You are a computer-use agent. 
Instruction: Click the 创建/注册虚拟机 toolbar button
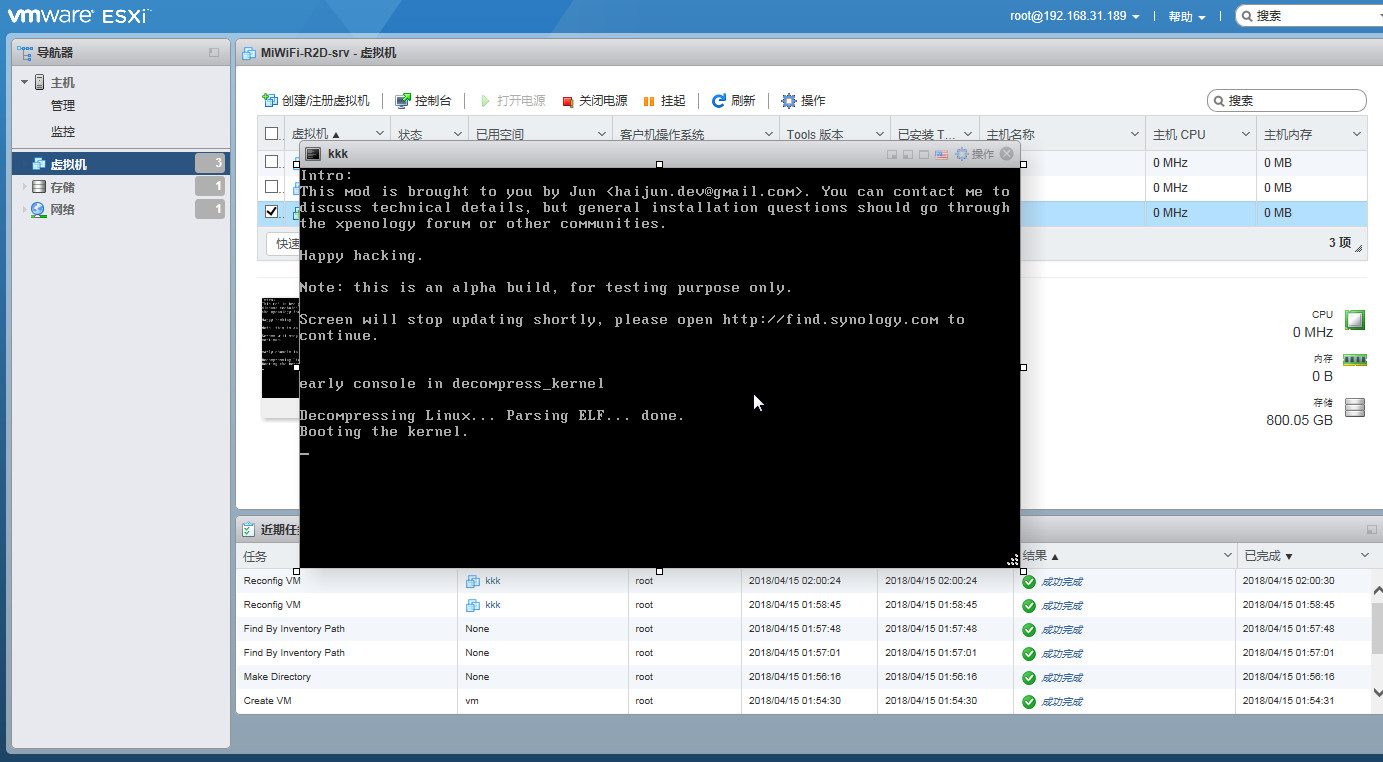(x=316, y=101)
